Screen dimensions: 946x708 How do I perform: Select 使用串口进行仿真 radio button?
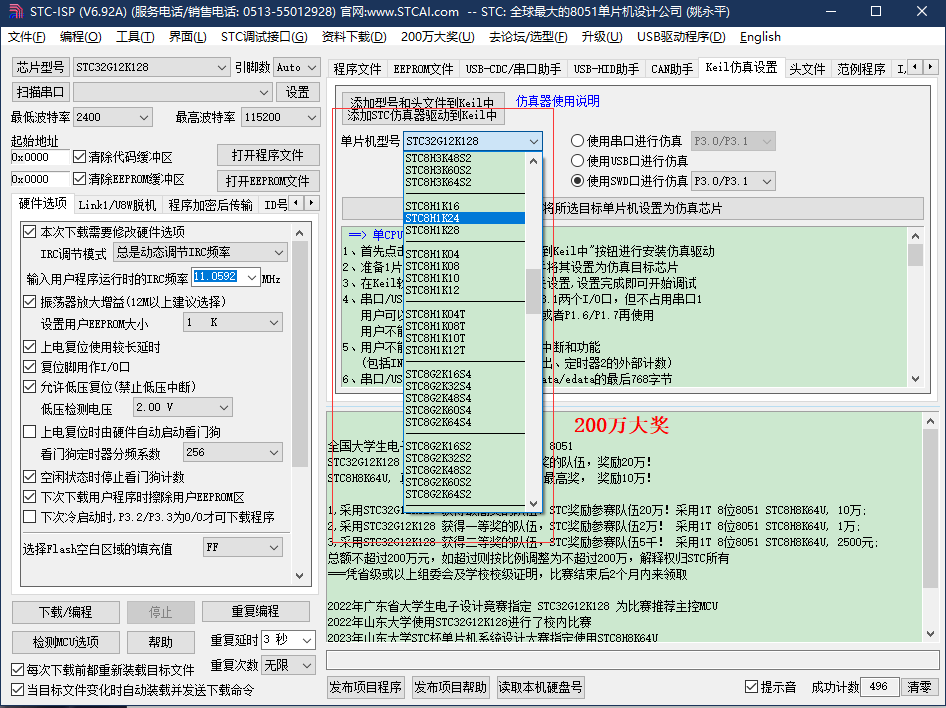pos(577,141)
